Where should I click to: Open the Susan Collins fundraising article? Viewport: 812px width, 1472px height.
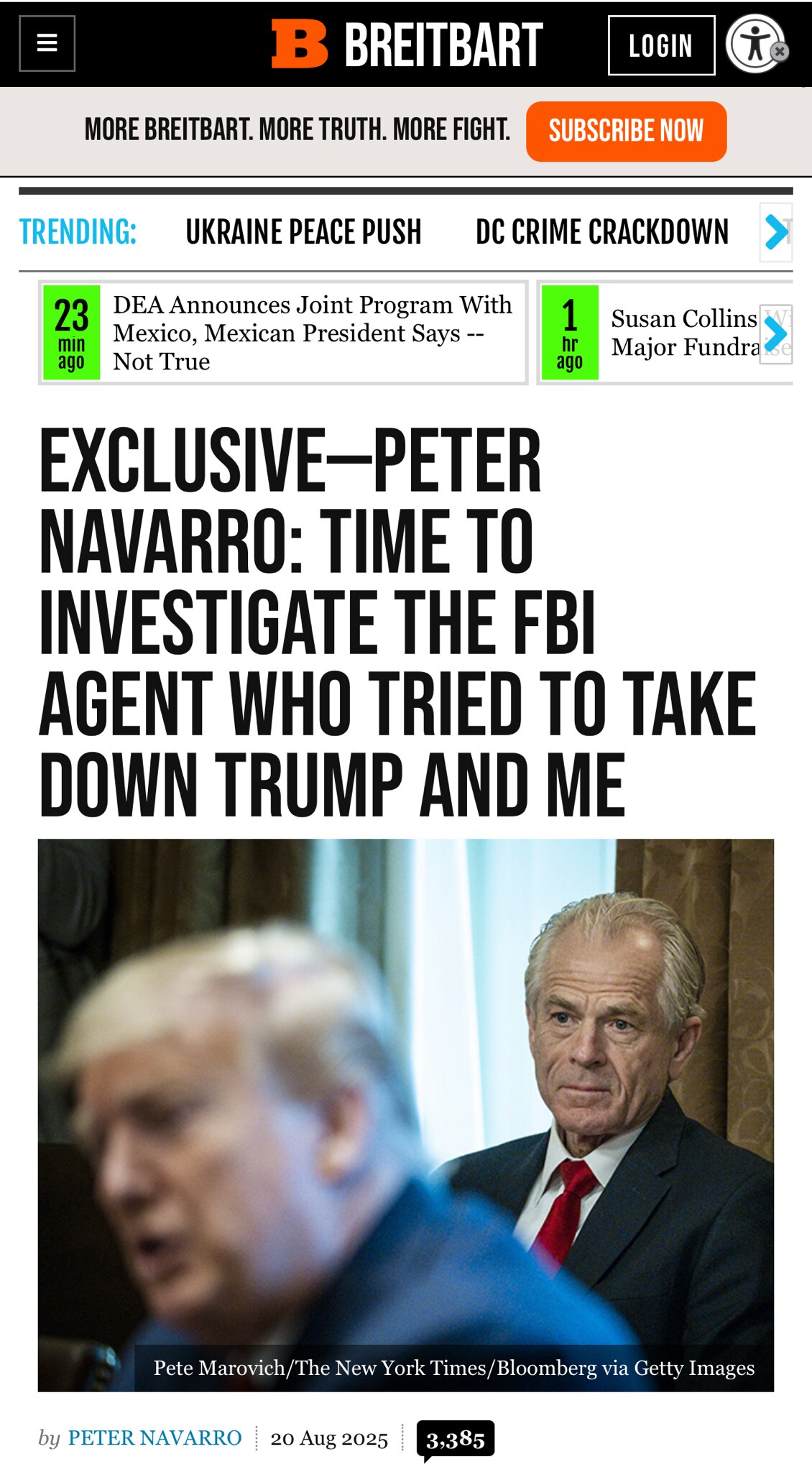pyautogui.click(x=683, y=333)
